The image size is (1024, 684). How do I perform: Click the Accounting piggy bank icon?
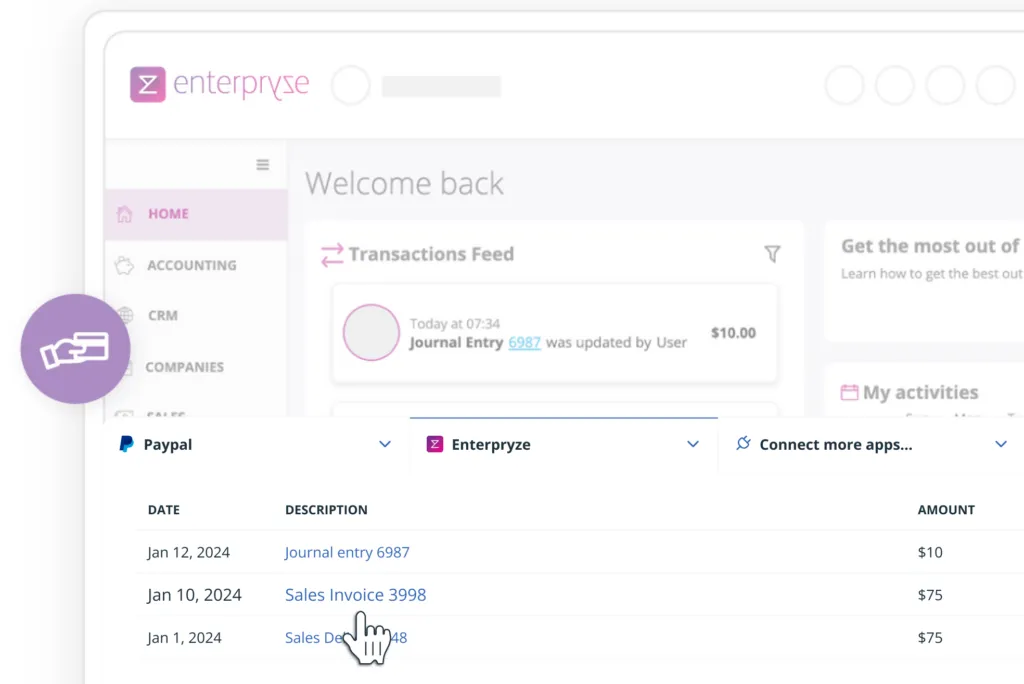point(124,265)
